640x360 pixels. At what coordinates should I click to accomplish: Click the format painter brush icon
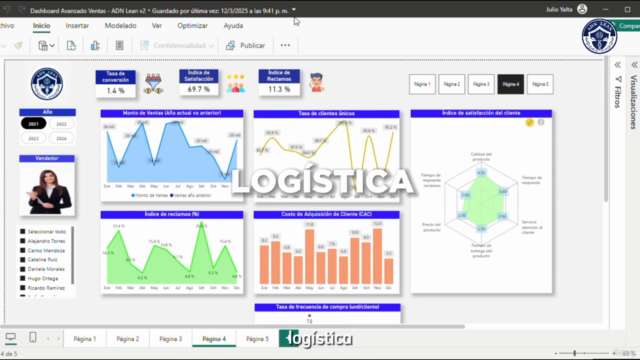click(x=18, y=45)
